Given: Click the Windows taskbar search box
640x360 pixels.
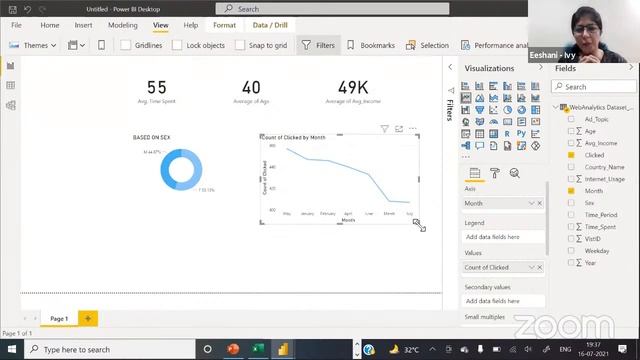Looking at the screenshot, I should click(x=110, y=349).
